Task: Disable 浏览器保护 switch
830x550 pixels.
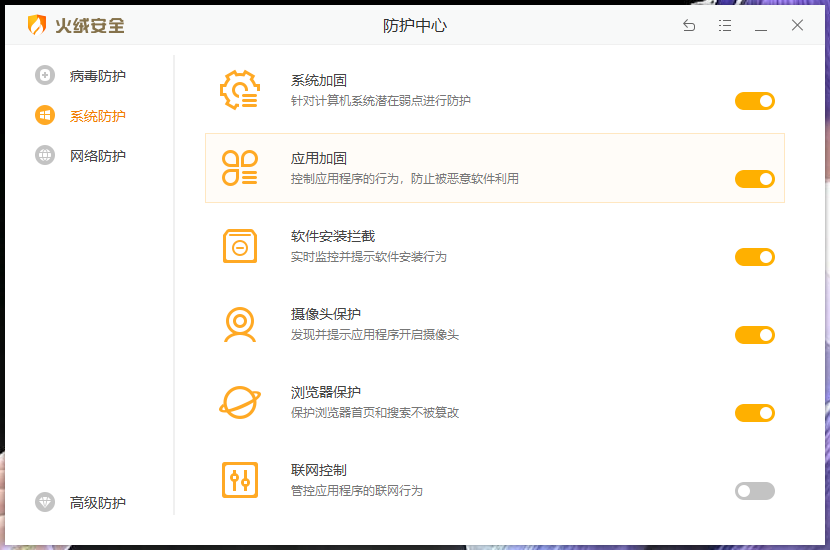Action: tap(754, 413)
